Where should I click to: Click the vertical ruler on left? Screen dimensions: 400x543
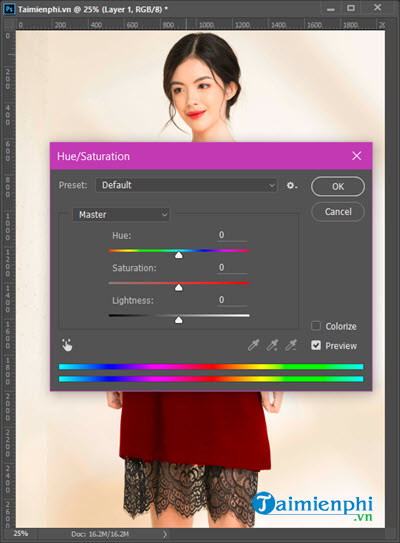click(x=8, y=279)
